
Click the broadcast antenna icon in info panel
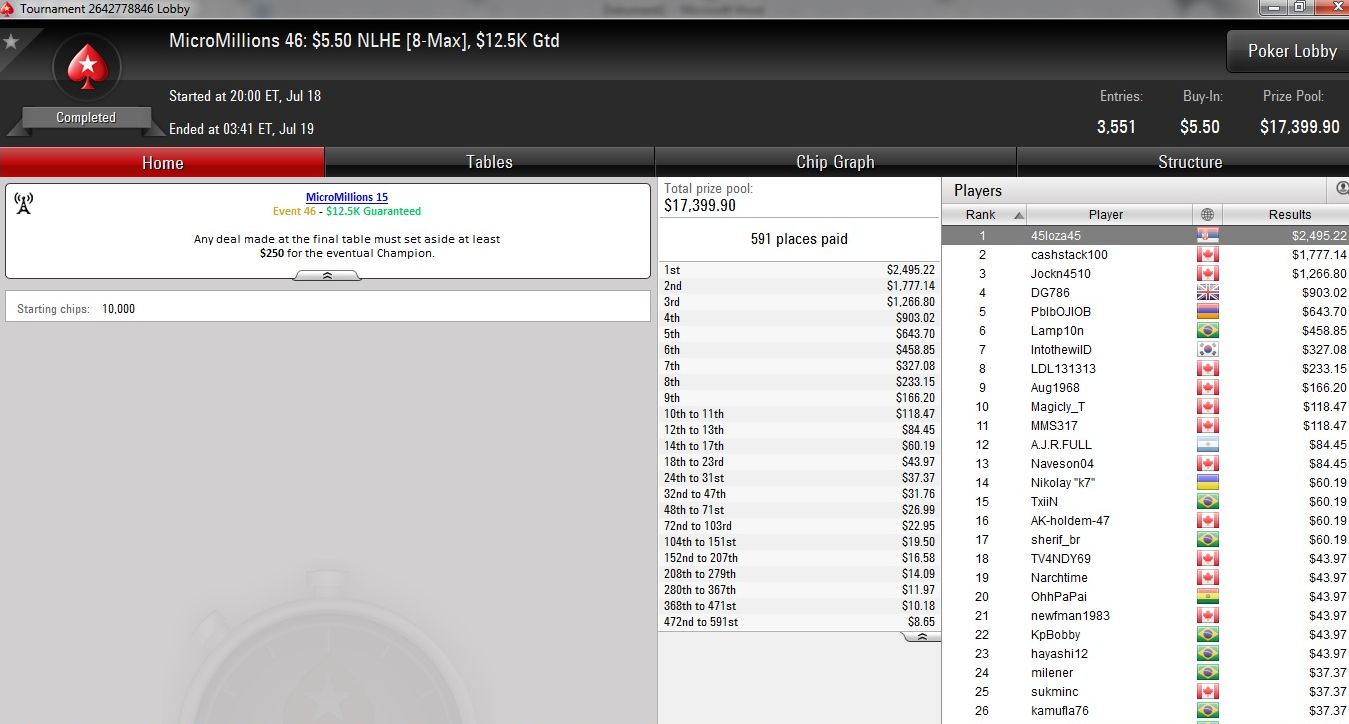pos(24,204)
